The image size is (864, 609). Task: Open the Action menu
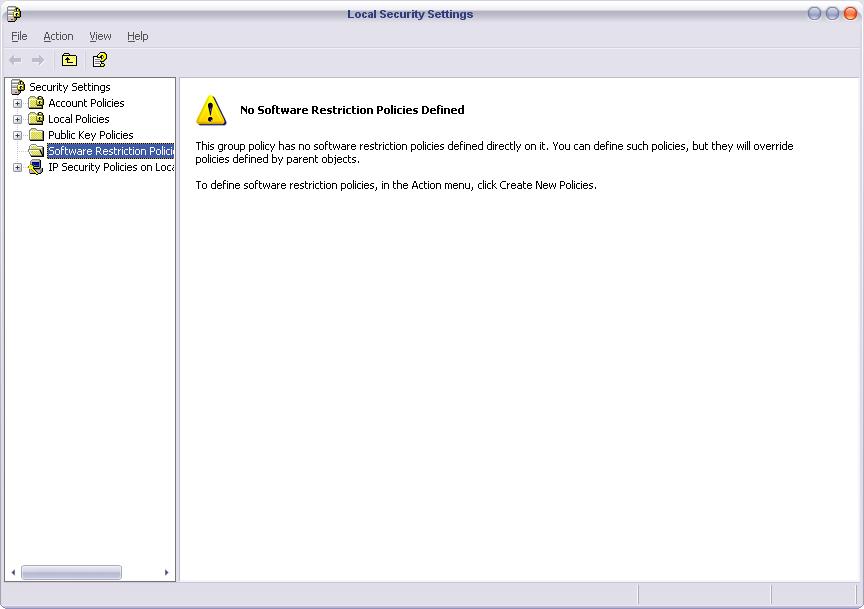(x=58, y=36)
